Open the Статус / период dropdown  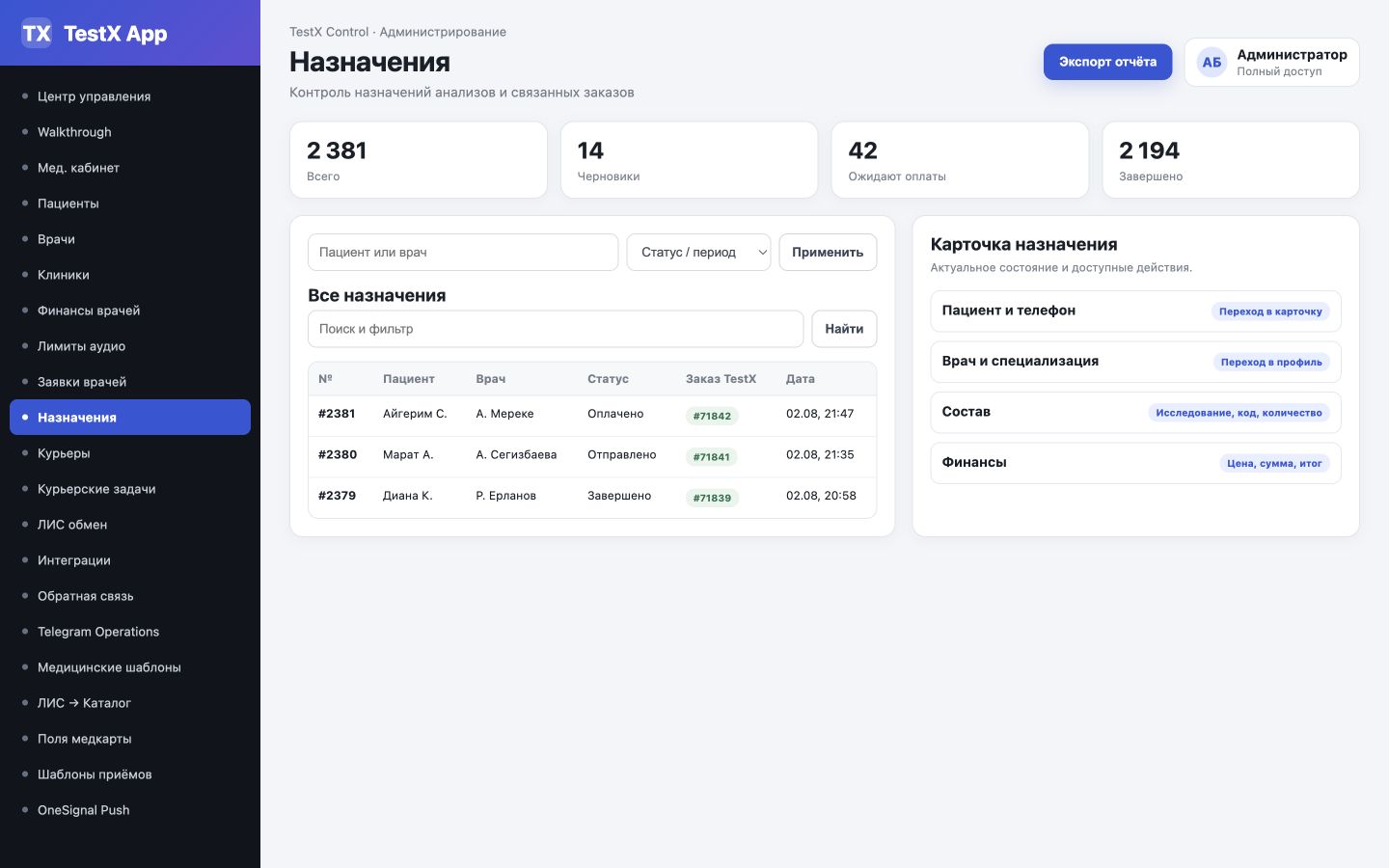(x=698, y=252)
